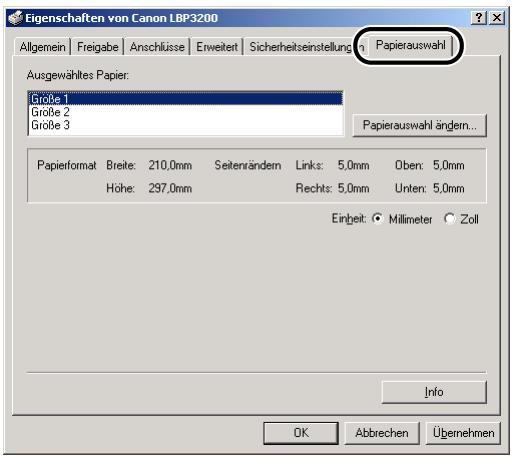Cancel with the Abbrechen button

[382, 433]
